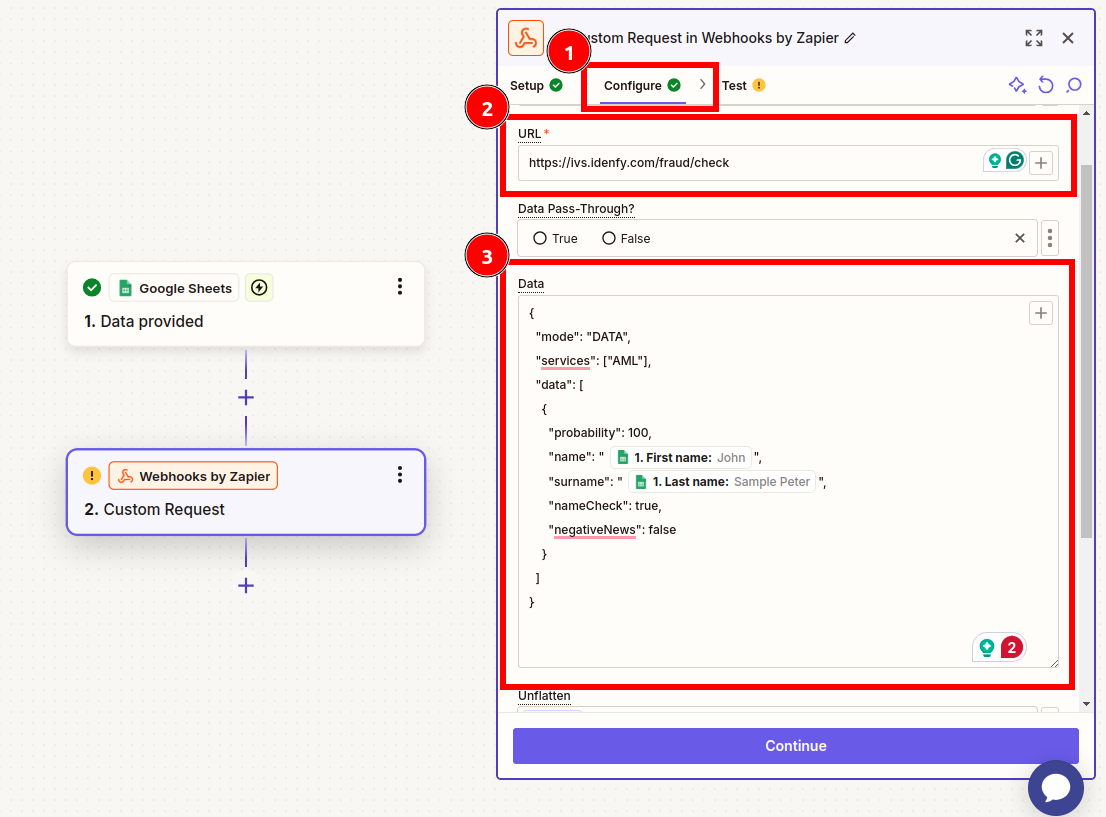Open the AI assistant sparkle icon
This screenshot has width=1106, height=817.
point(1017,85)
